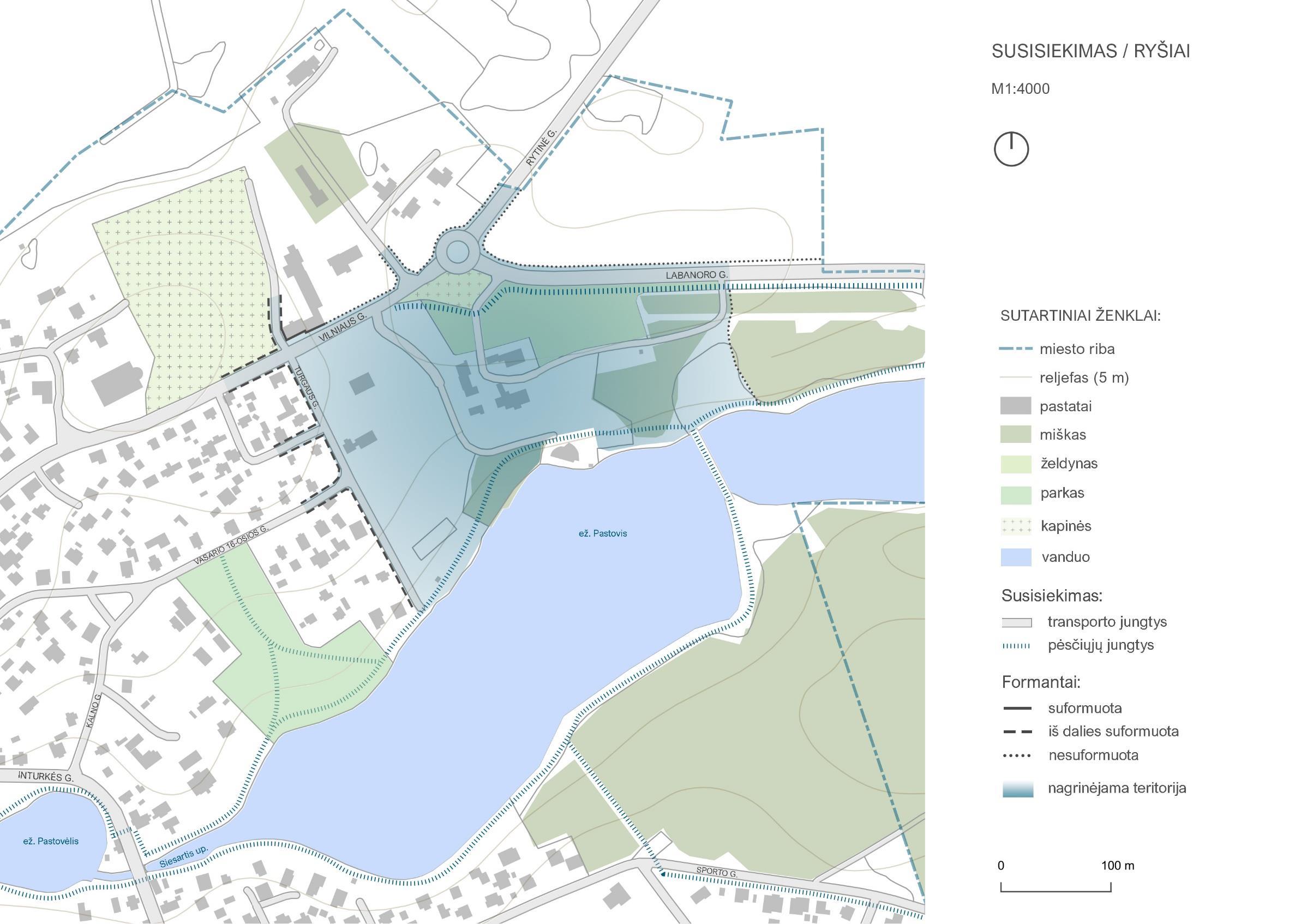Click the vanduo blue legend swatch

(x=1016, y=557)
